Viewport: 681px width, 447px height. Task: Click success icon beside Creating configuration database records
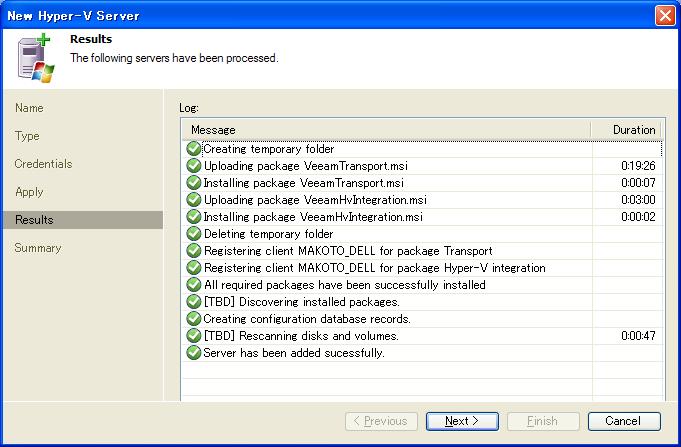(x=193, y=318)
